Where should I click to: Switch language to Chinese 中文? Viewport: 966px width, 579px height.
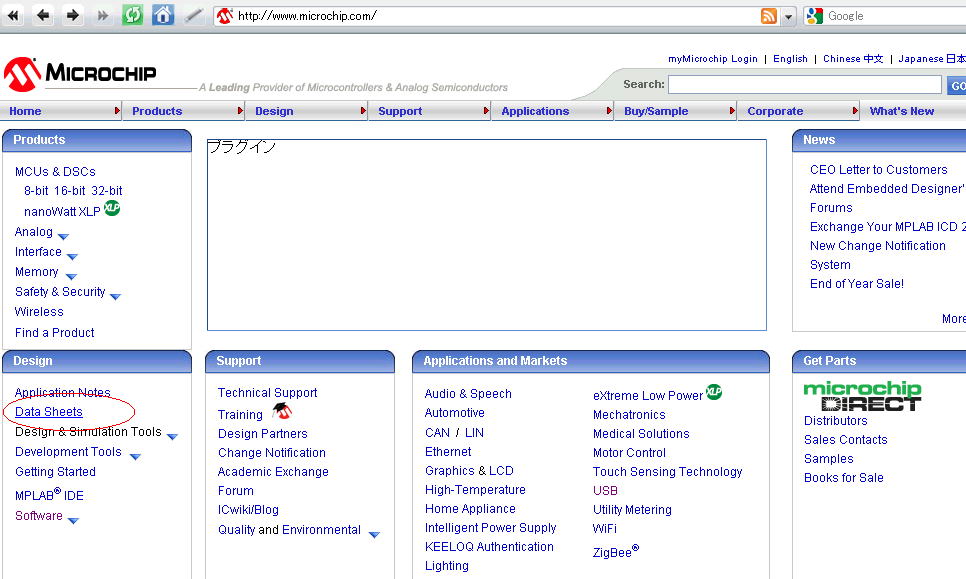[853, 59]
